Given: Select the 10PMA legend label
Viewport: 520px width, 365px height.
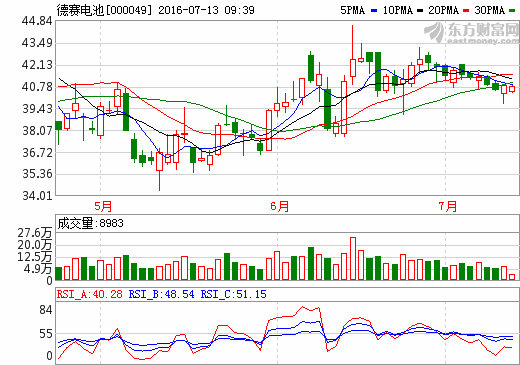Looking at the screenshot, I should [397, 10].
